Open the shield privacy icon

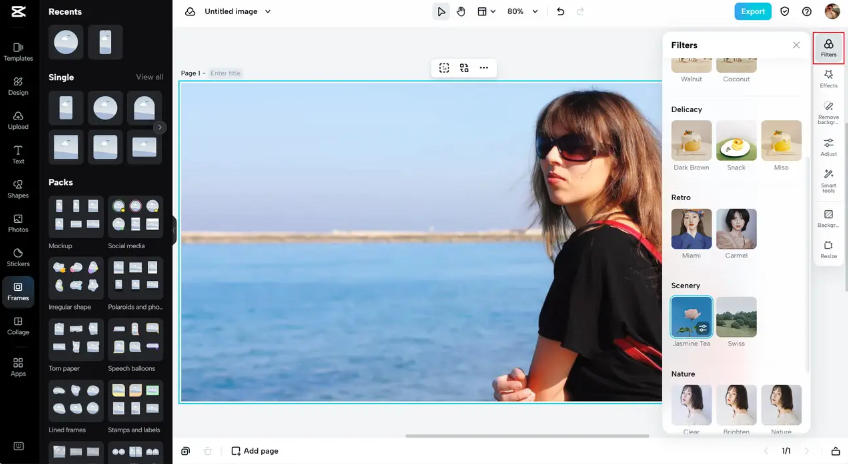tap(785, 11)
